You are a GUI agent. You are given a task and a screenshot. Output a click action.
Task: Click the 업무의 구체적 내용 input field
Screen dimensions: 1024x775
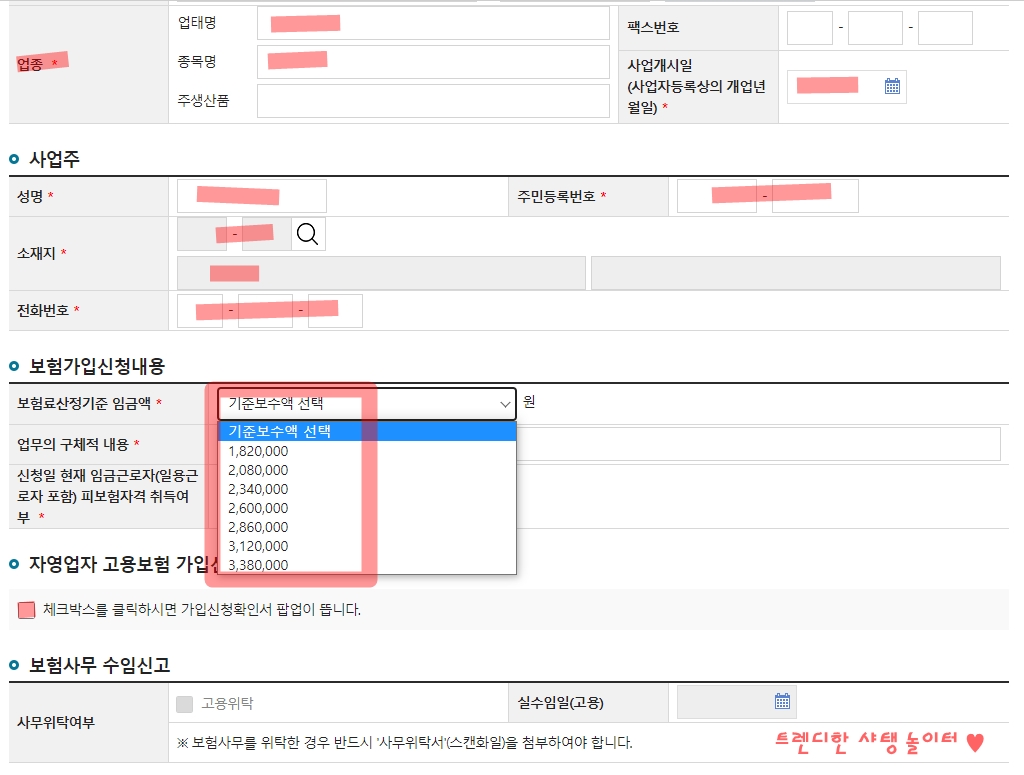click(x=762, y=443)
